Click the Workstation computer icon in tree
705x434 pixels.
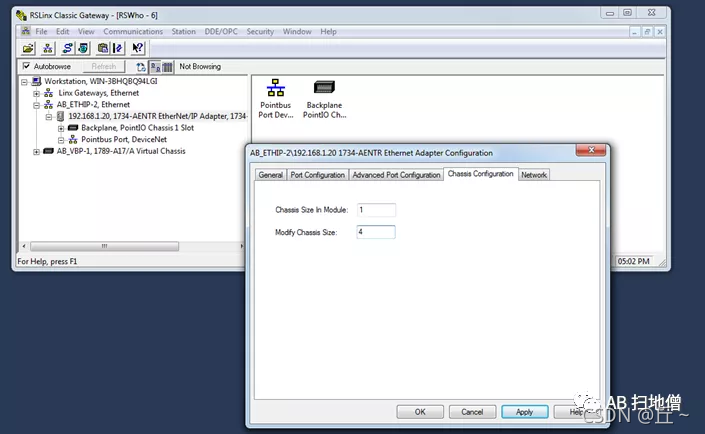pyautogui.click(x=36, y=81)
